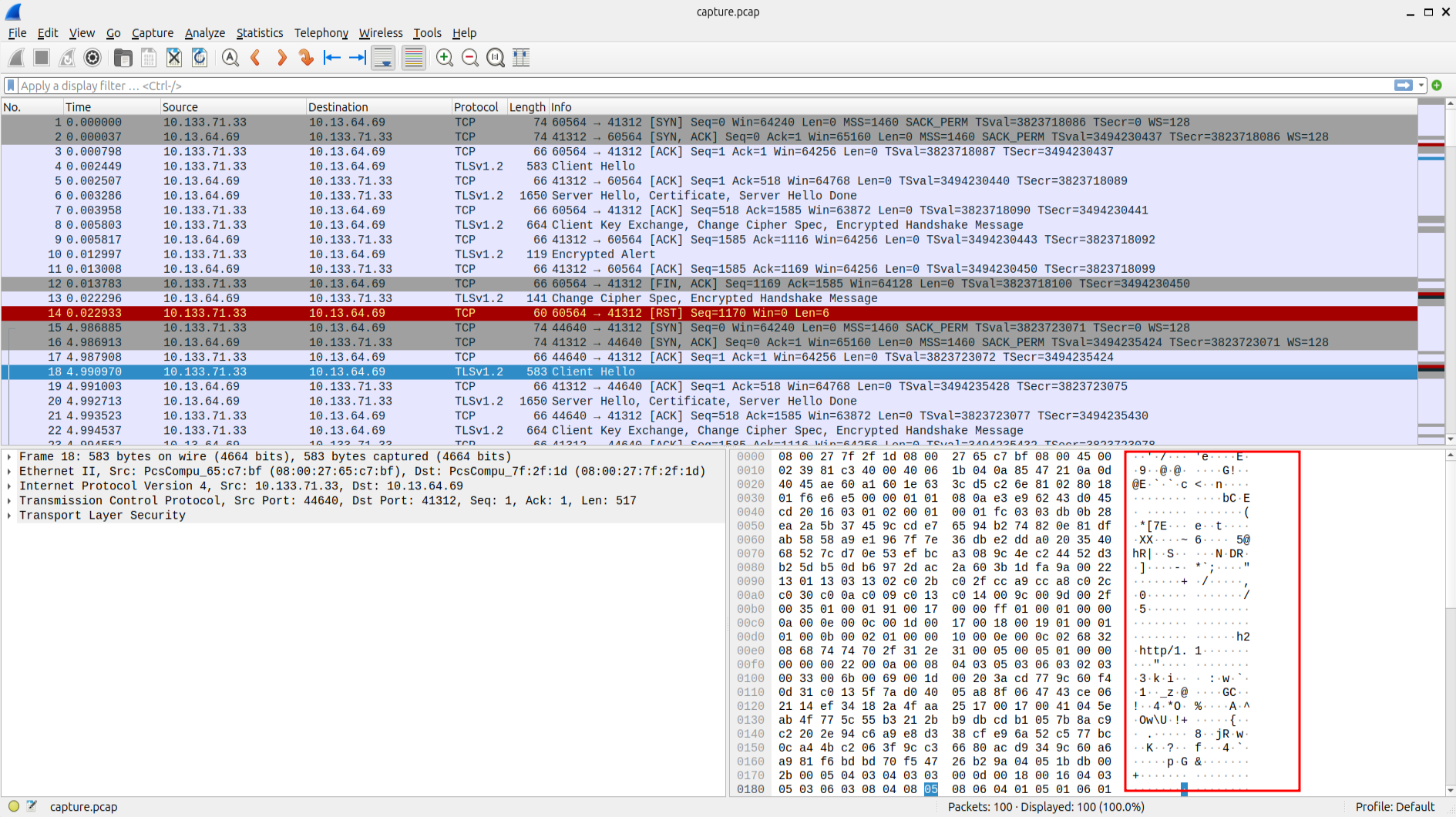Screen dimensions: 1456x817
Task: Open the Telephony menu
Action: [321, 33]
